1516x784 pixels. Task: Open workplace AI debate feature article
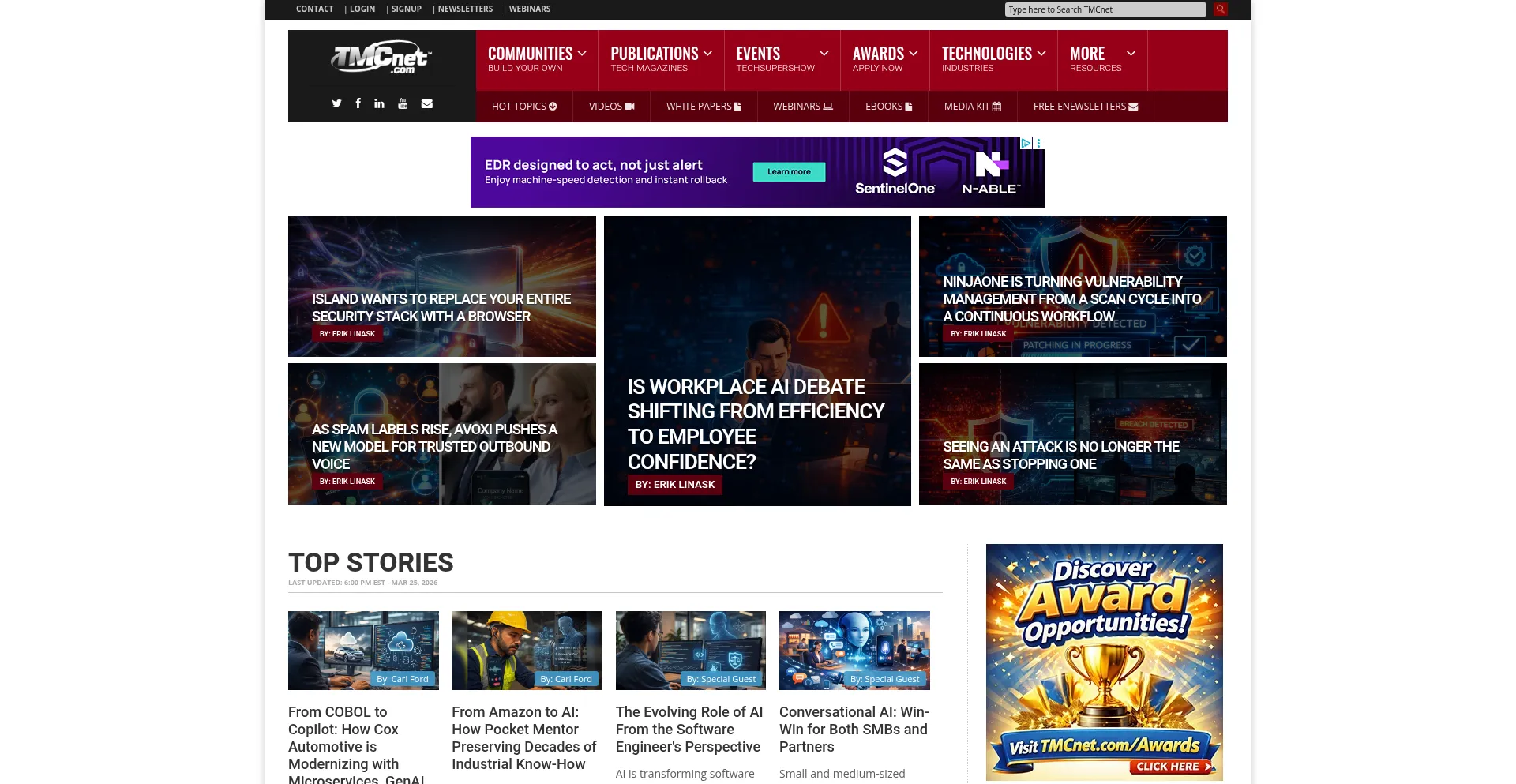pyautogui.click(x=757, y=361)
